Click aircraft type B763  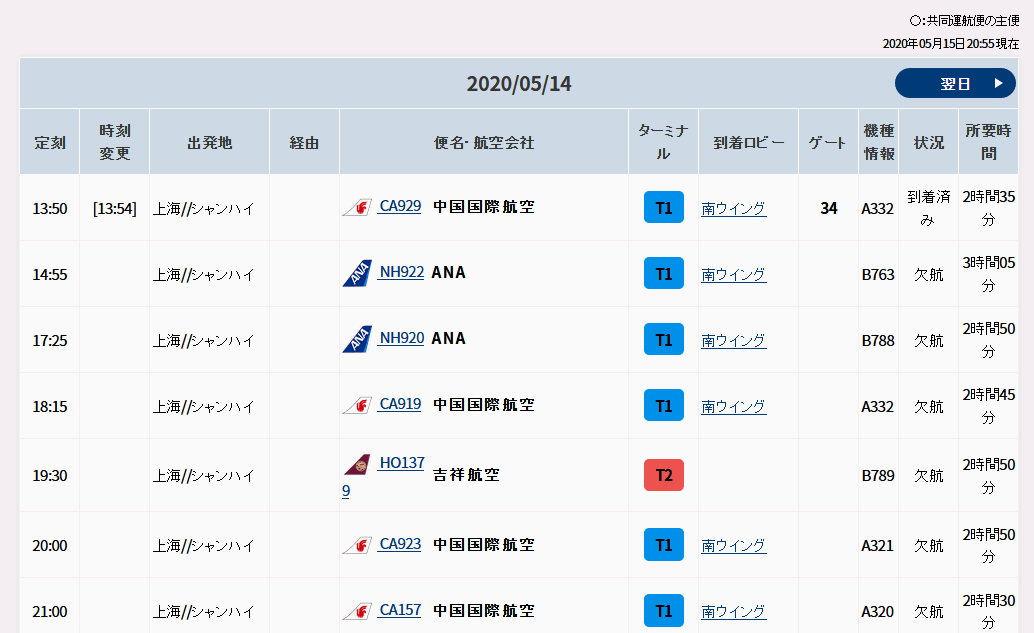(x=878, y=275)
